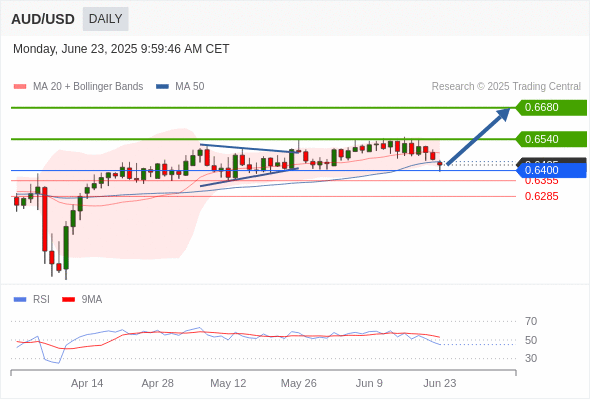Click the red 9MA legend swatch
The height and width of the screenshot is (400, 590).
(68, 300)
